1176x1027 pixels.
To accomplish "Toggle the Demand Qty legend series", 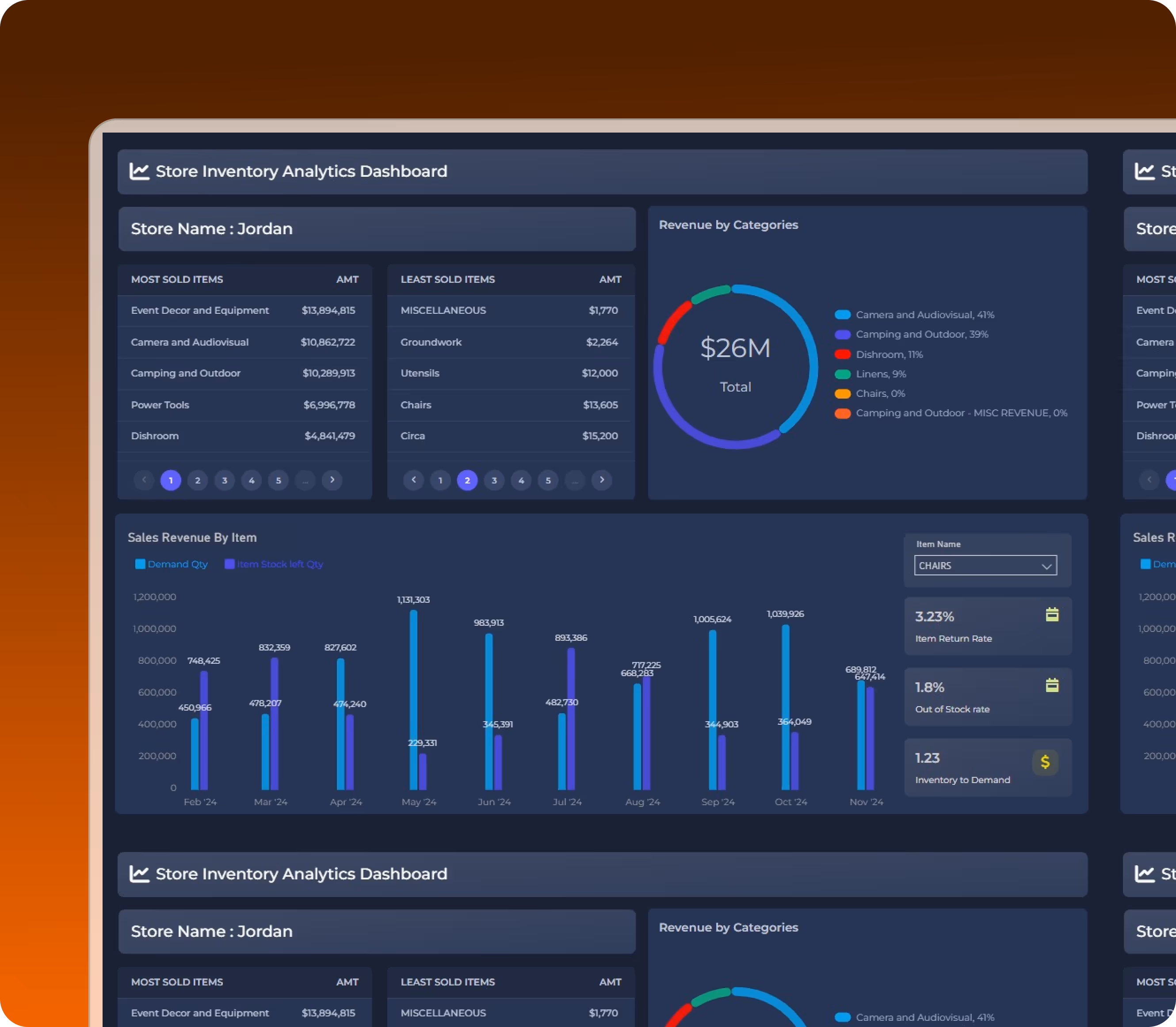I will 172,564.
